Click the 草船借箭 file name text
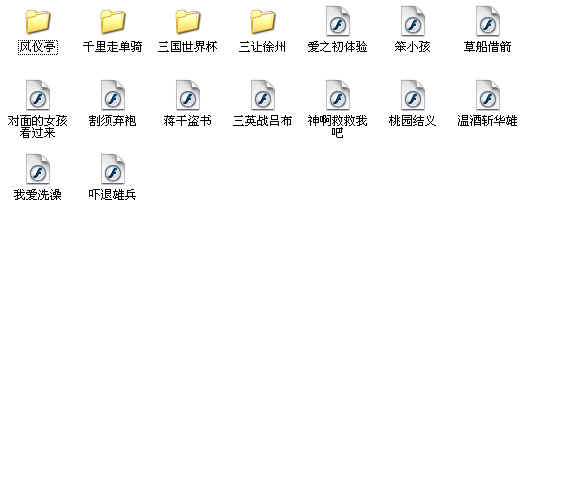The width and height of the screenshot is (582, 481). (487, 47)
